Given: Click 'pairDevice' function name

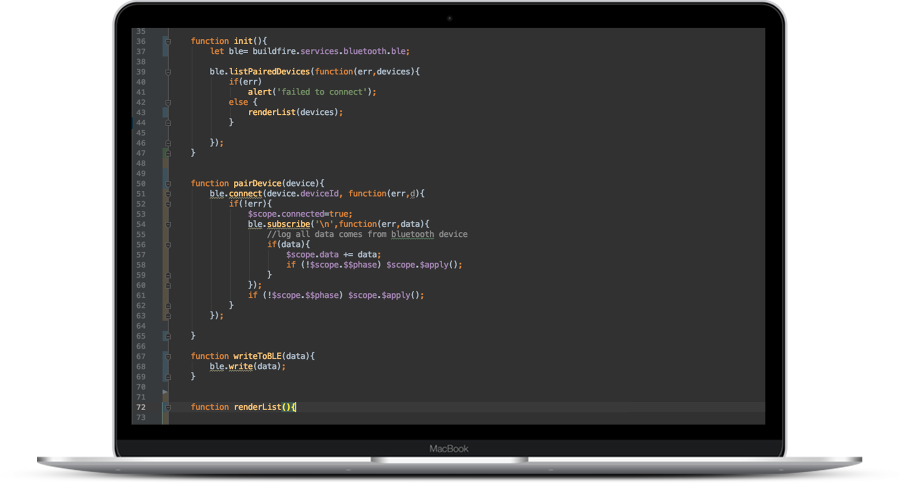Looking at the screenshot, I should coord(257,184).
